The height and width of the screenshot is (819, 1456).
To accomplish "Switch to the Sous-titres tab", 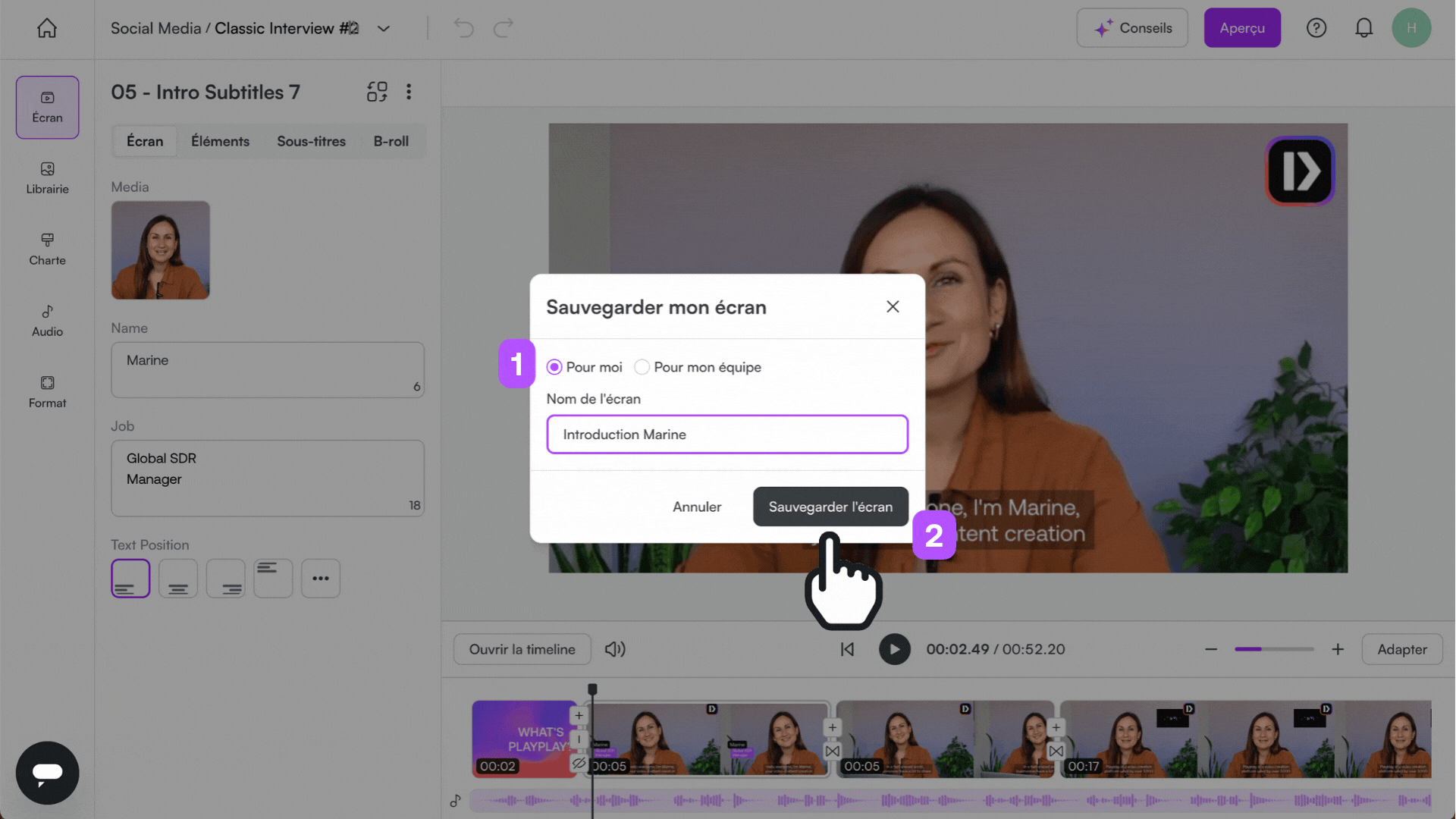I will pyautogui.click(x=311, y=141).
